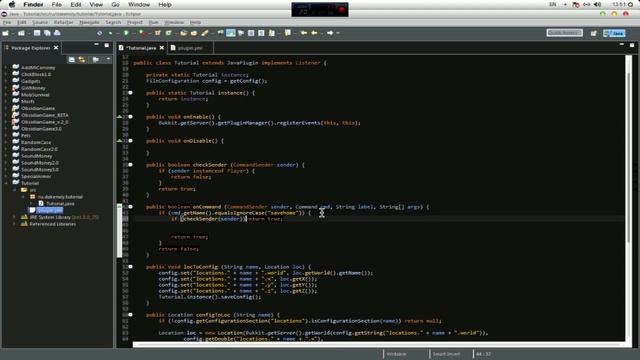This screenshot has height=360, width=640.
Task: Click the Print toolbar icon
Action: click(57, 33)
